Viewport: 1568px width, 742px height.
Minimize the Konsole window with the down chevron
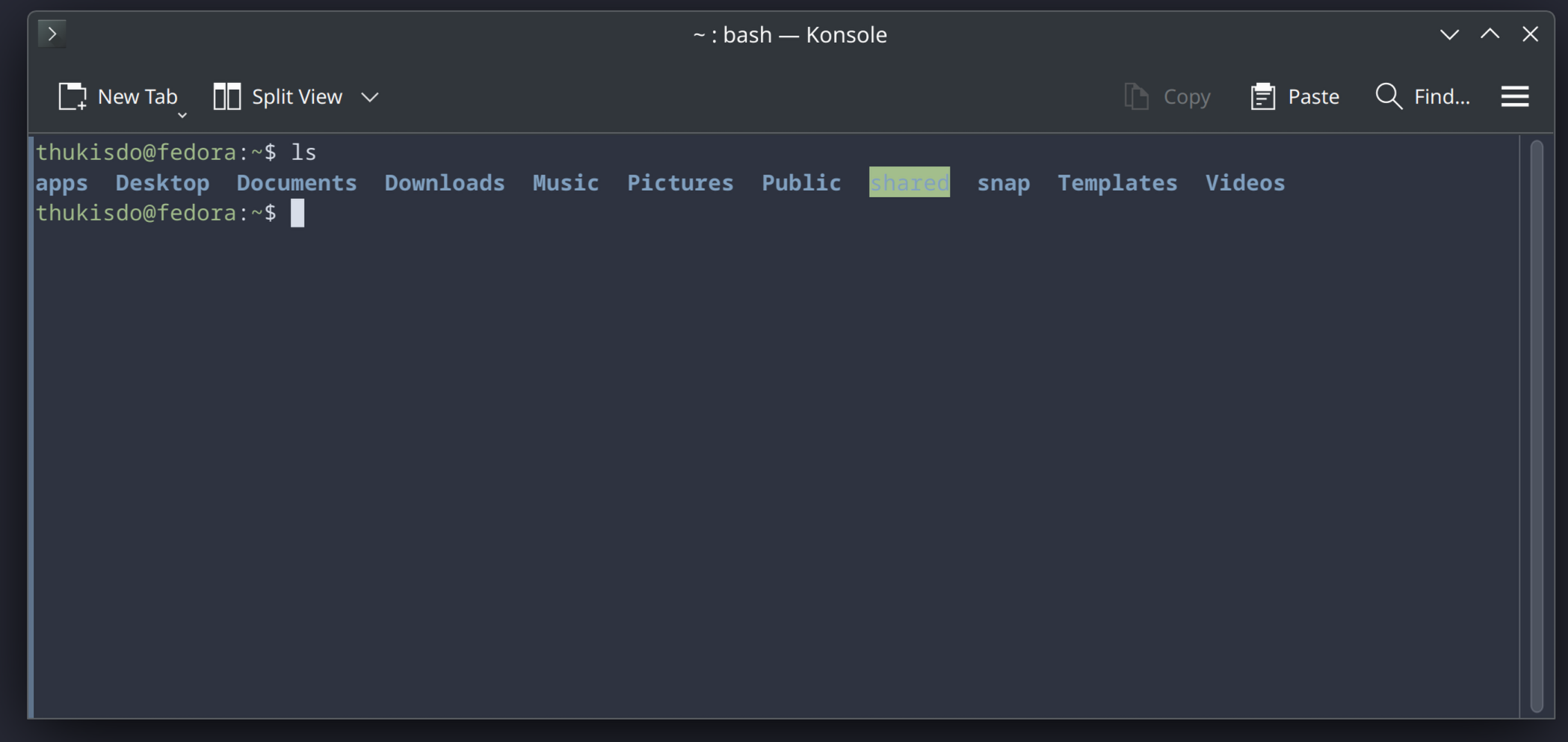[x=1449, y=34]
